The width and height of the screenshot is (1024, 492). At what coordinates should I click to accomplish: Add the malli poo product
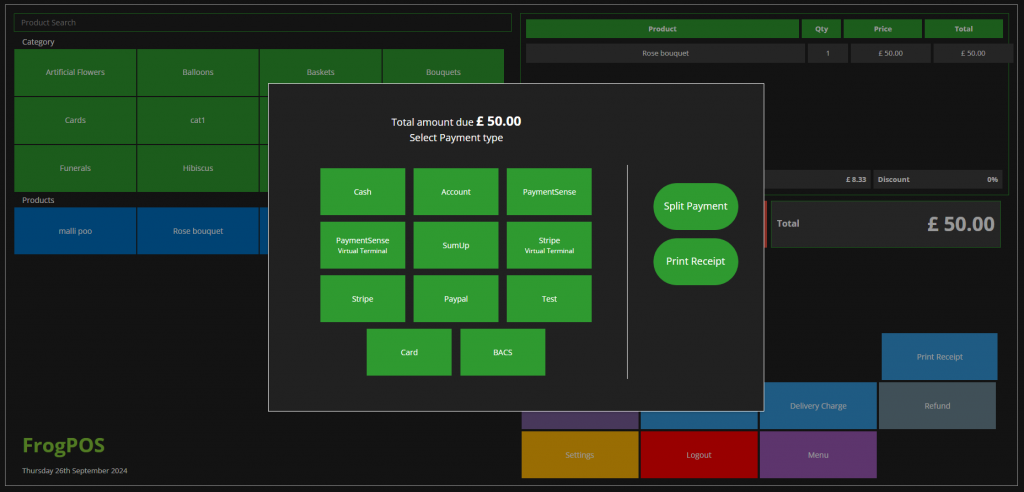coord(75,231)
